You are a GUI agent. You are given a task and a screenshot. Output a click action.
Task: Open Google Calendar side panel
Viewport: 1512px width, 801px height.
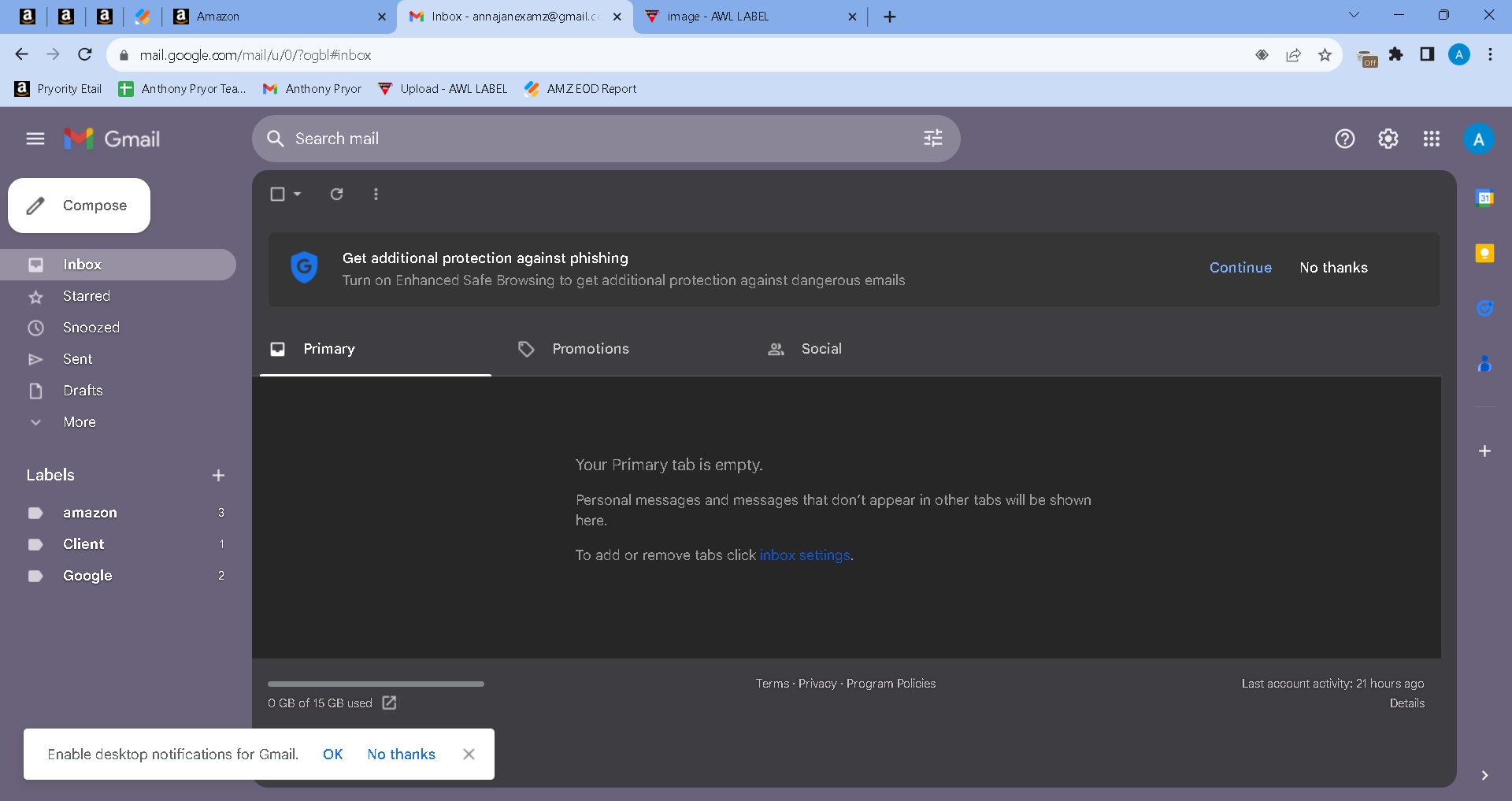(1484, 198)
